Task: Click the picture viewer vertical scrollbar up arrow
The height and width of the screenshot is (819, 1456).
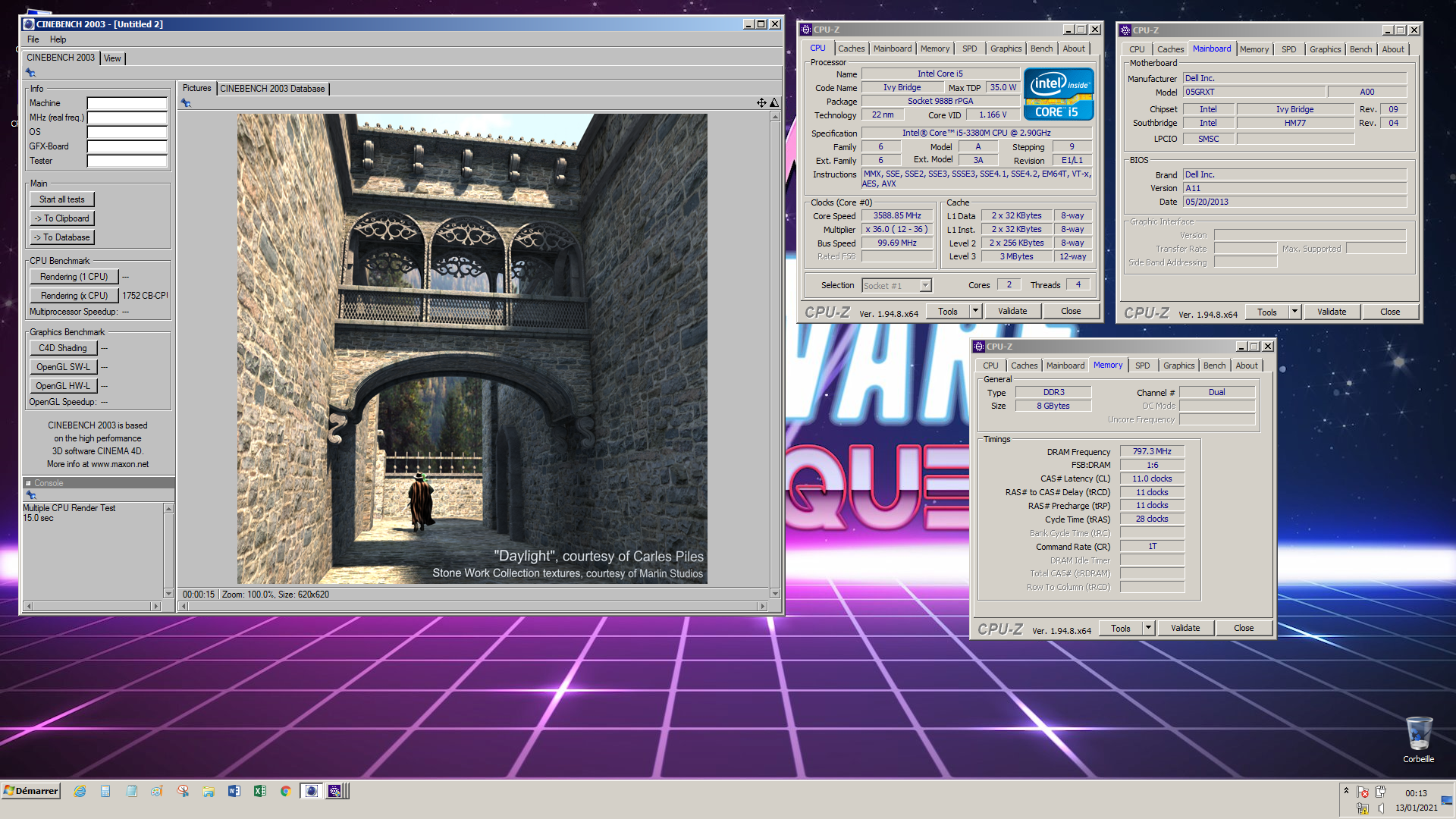Action: pyautogui.click(x=775, y=117)
